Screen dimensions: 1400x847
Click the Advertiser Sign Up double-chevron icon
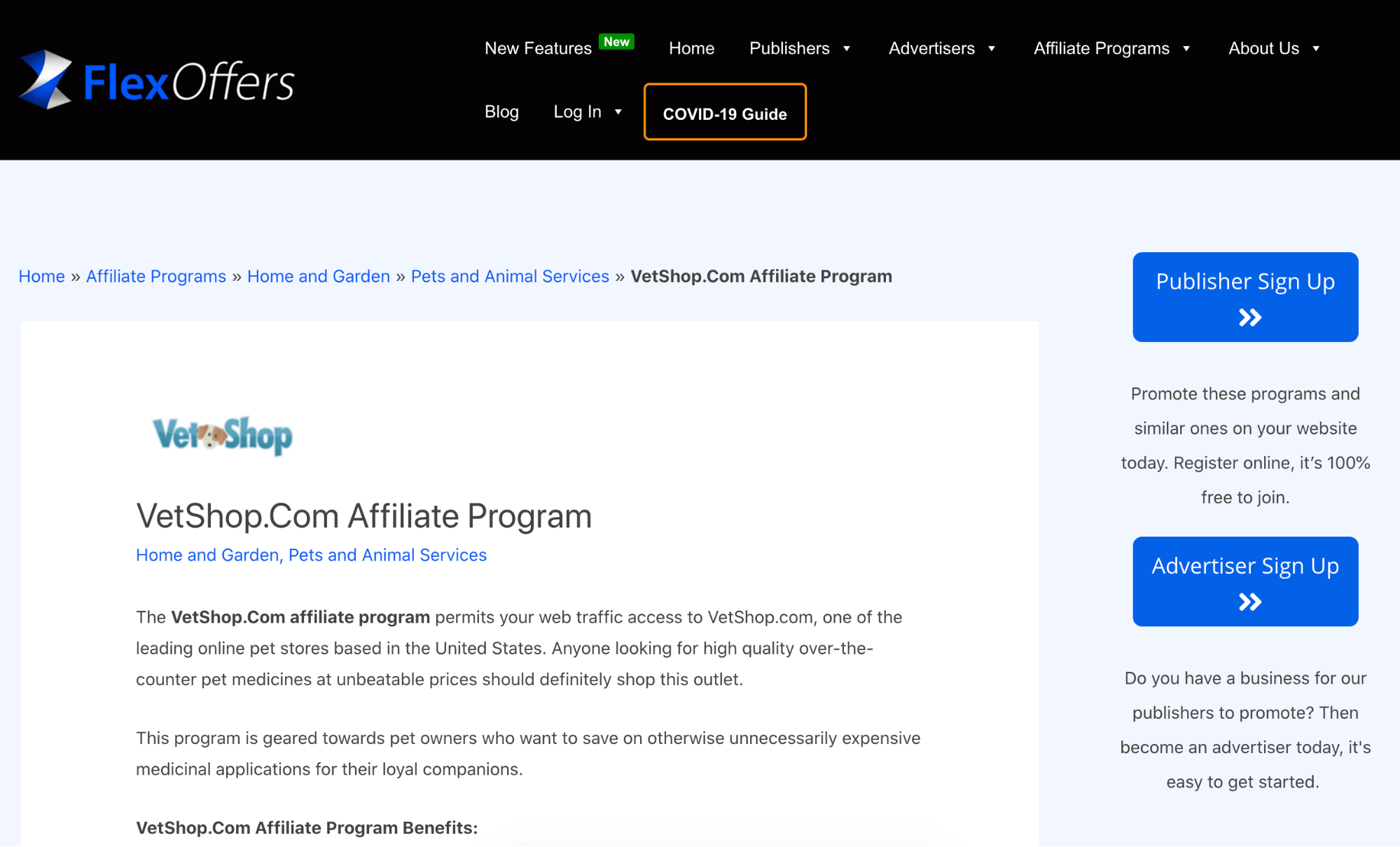1249,602
